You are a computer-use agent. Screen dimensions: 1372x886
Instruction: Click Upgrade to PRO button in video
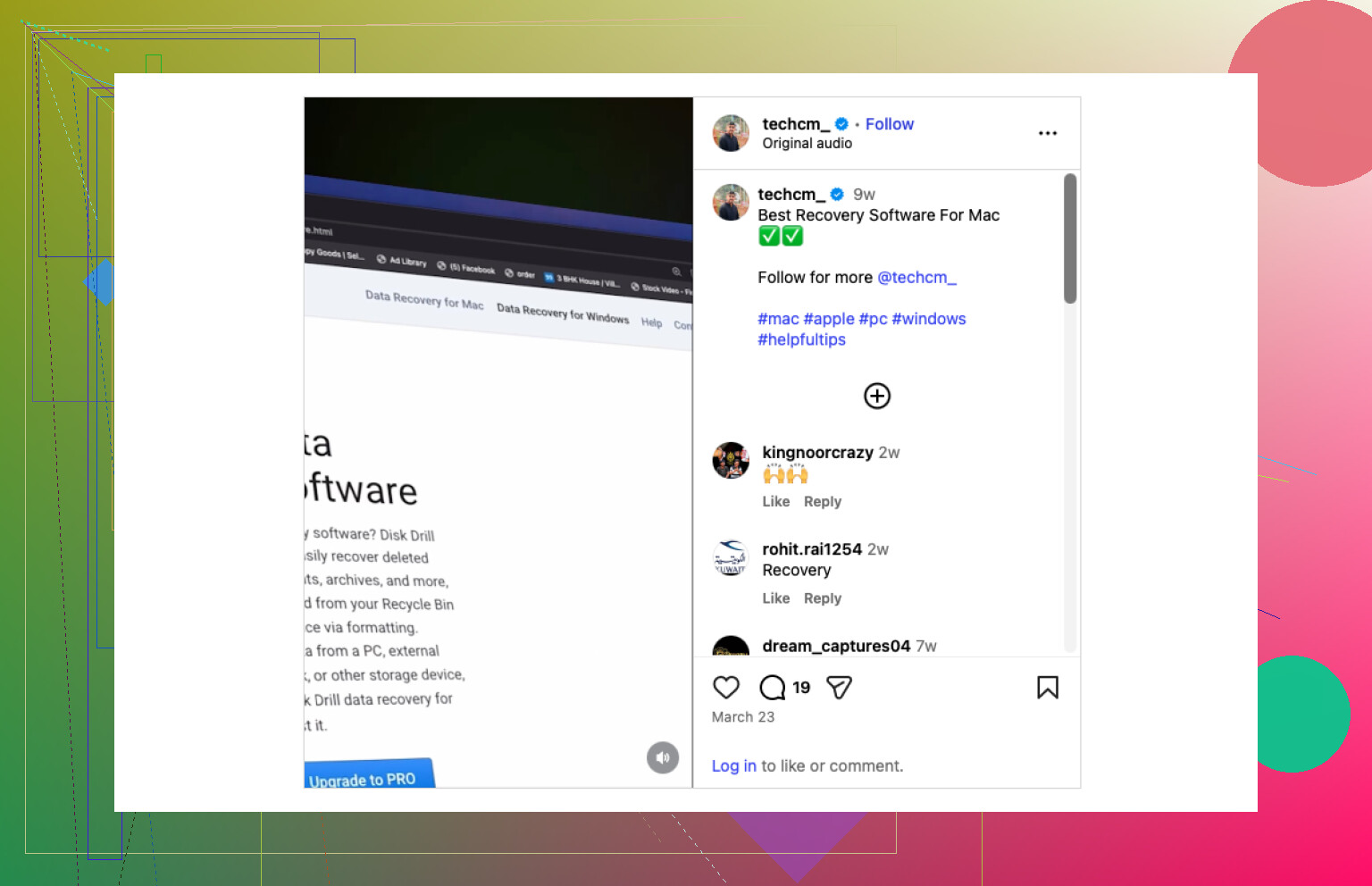(x=369, y=774)
